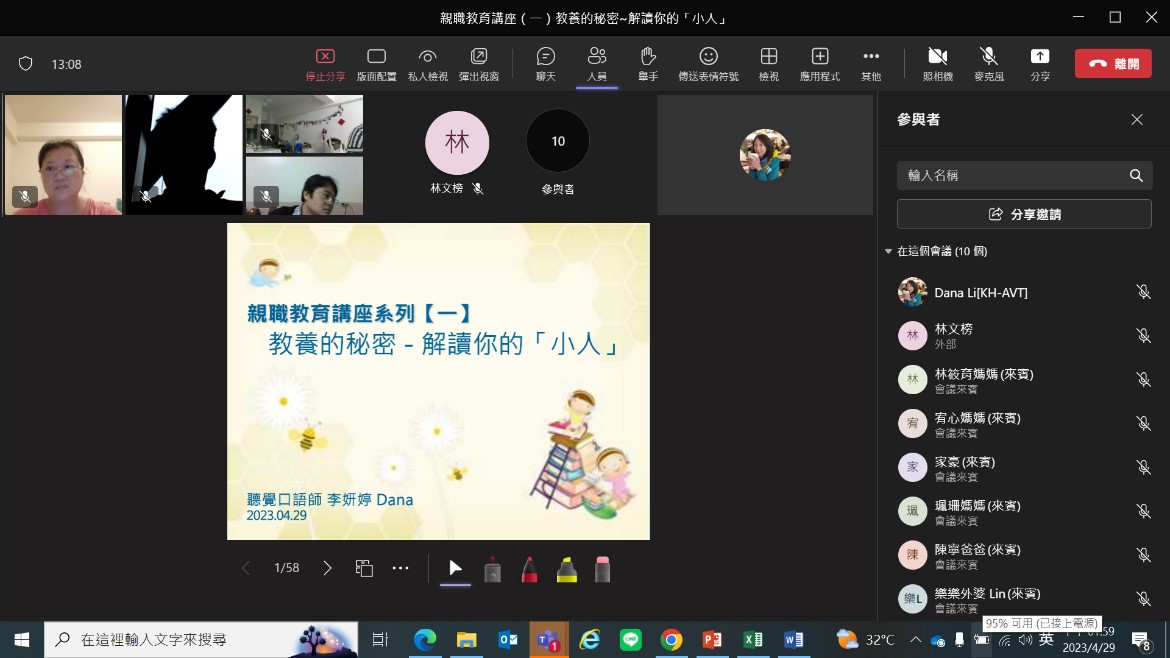Open the chat (聊天) panel
Viewport: 1170px width, 658px height.
(x=545, y=62)
